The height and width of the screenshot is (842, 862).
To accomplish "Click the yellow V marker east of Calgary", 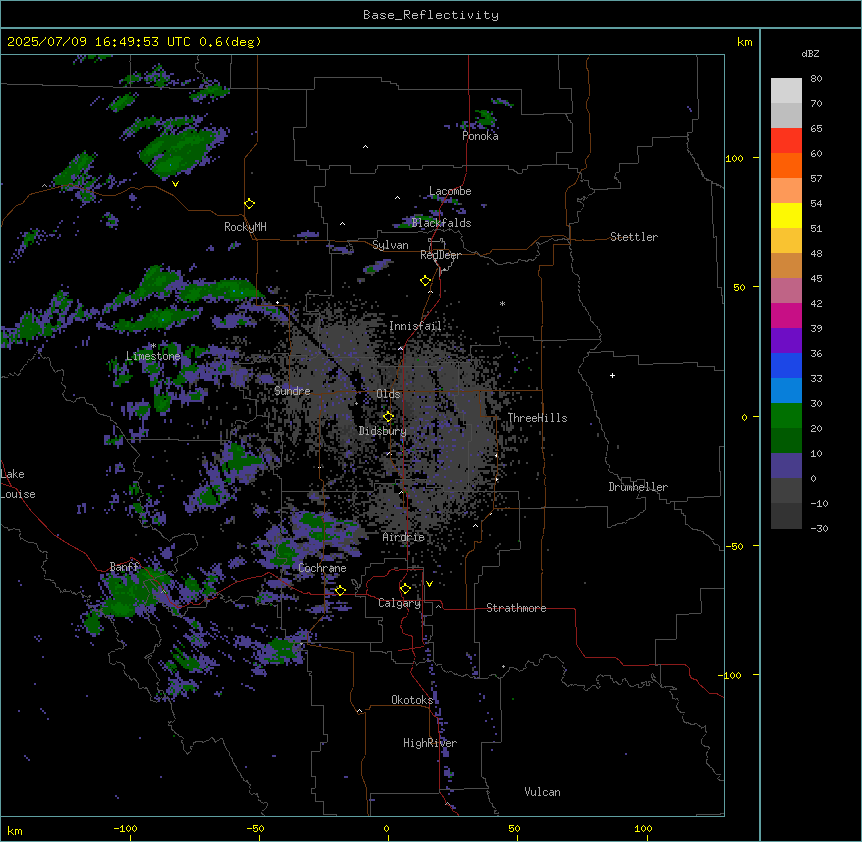I will coord(429,584).
